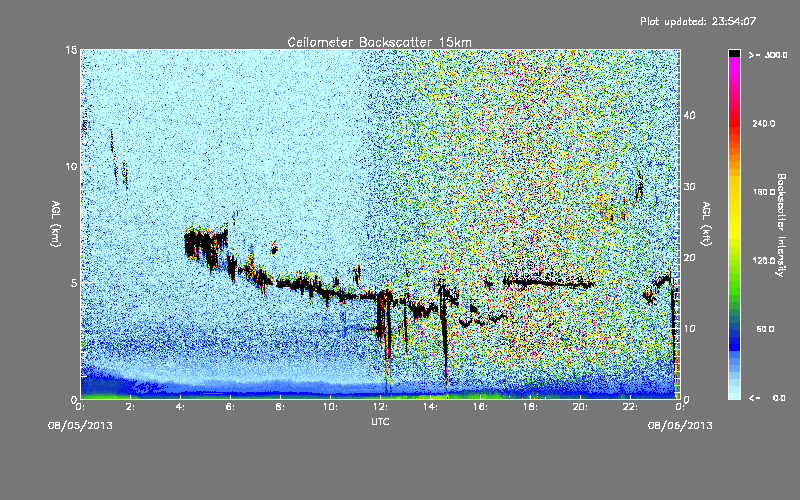Click the 08/06/2013 end date label
Viewport: 800px width, 500px height.
680,426
